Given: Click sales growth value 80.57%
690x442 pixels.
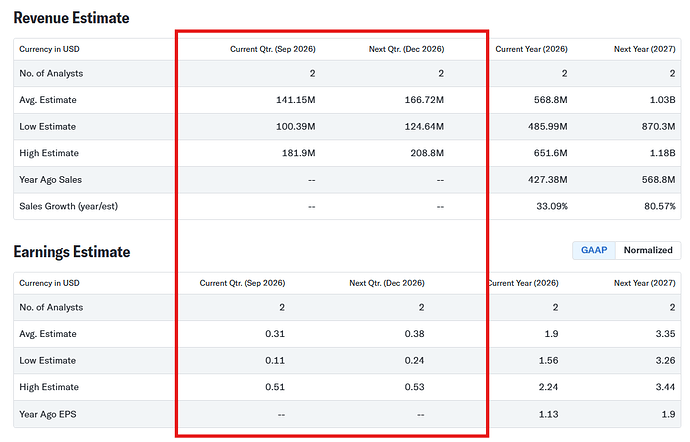Looking at the screenshot, I should 660,206.
